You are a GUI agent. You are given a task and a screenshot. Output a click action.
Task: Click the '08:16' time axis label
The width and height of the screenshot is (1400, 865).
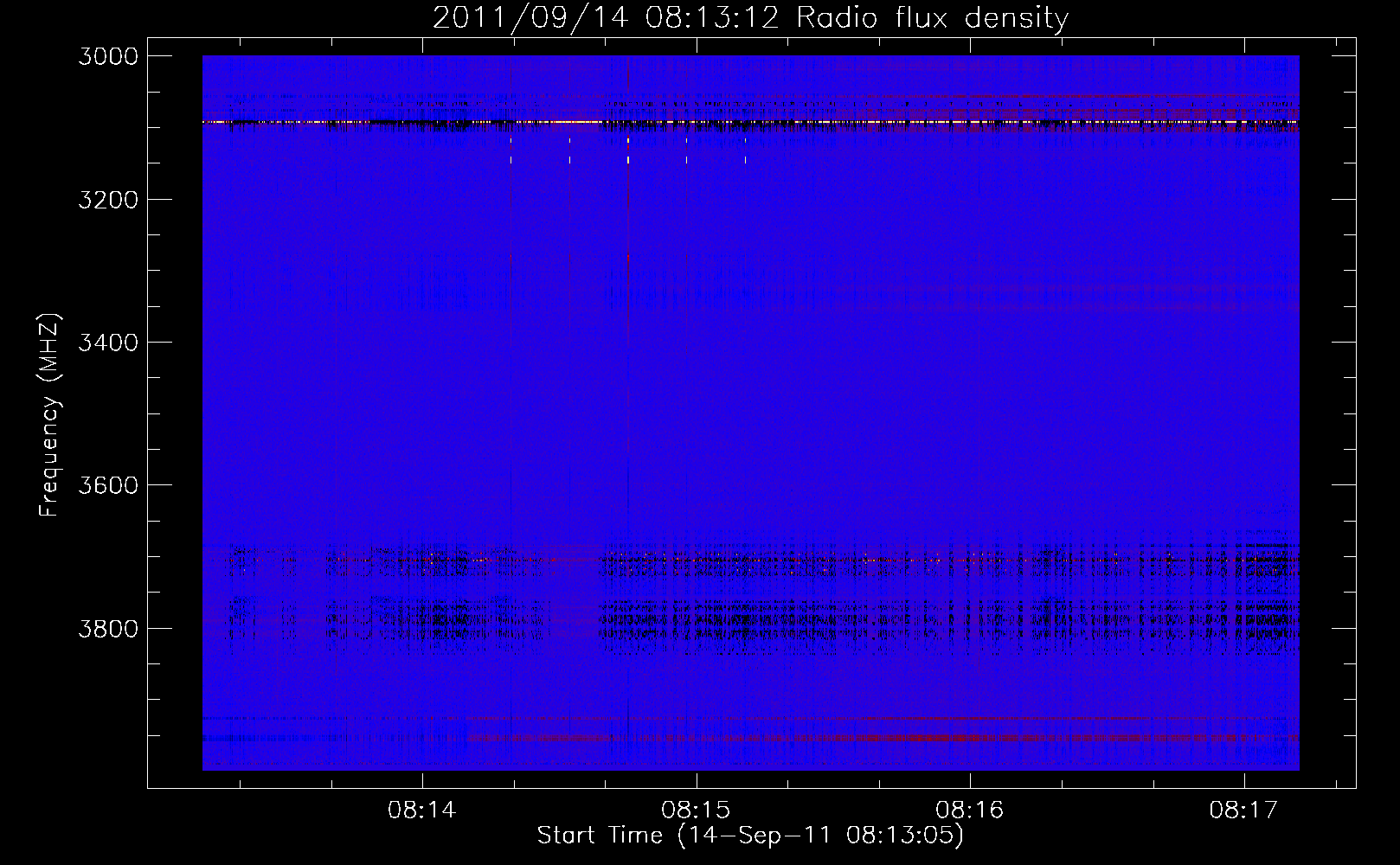point(970,811)
